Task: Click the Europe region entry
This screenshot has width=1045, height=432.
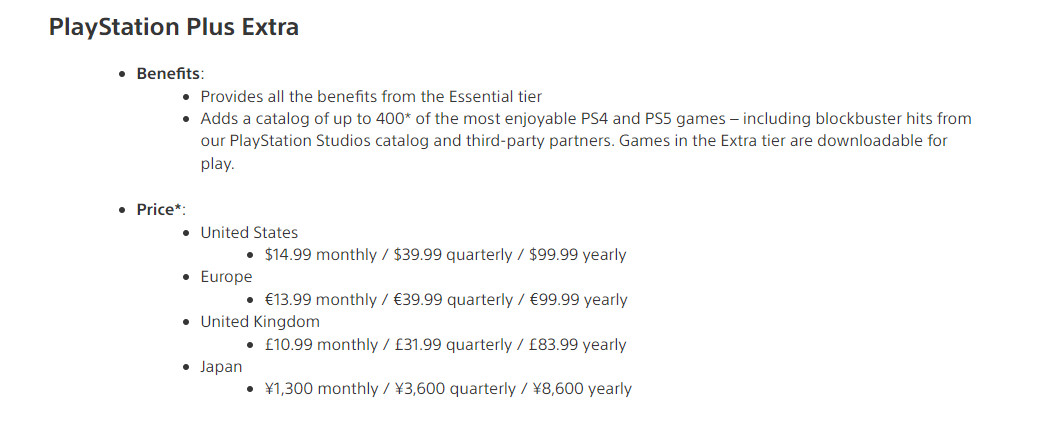Action: (x=226, y=277)
